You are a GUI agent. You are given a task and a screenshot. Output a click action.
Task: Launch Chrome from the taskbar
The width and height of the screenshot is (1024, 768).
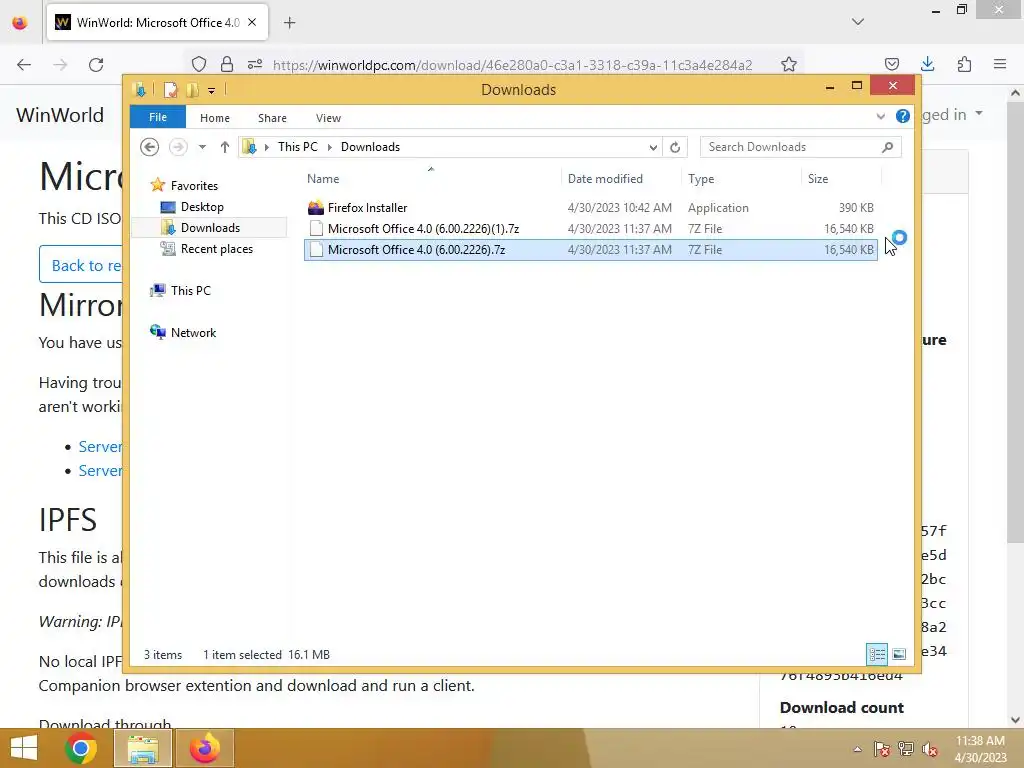81,748
